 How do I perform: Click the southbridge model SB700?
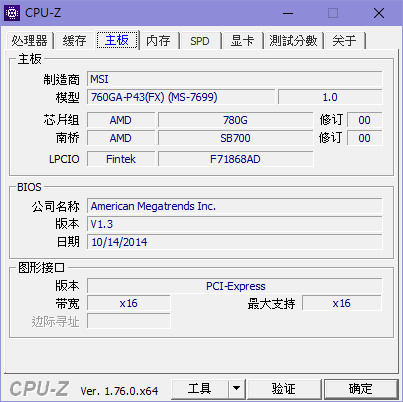pyautogui.click(x=235, y=138)
